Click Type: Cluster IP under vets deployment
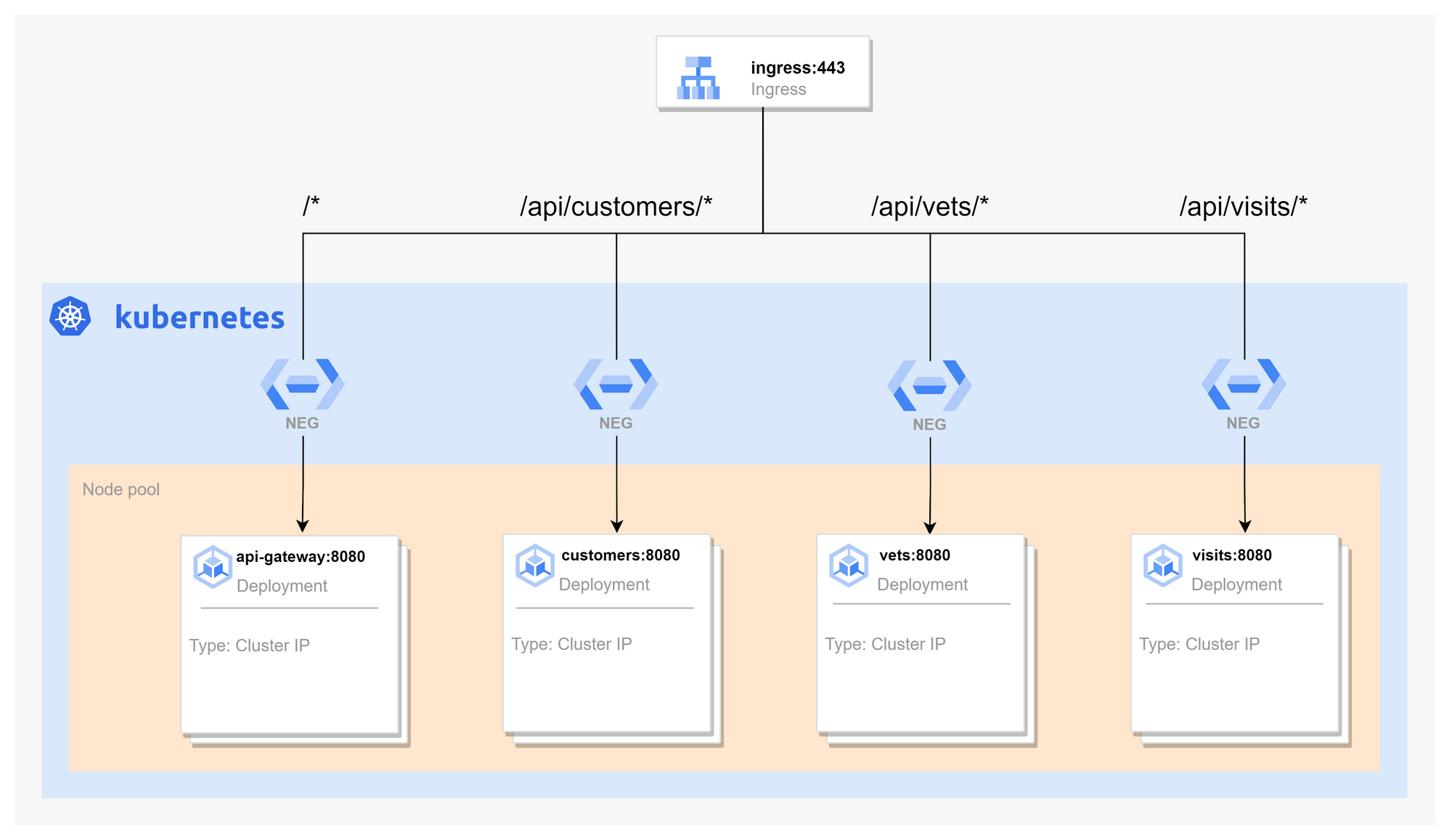 [x=886, y=643]
